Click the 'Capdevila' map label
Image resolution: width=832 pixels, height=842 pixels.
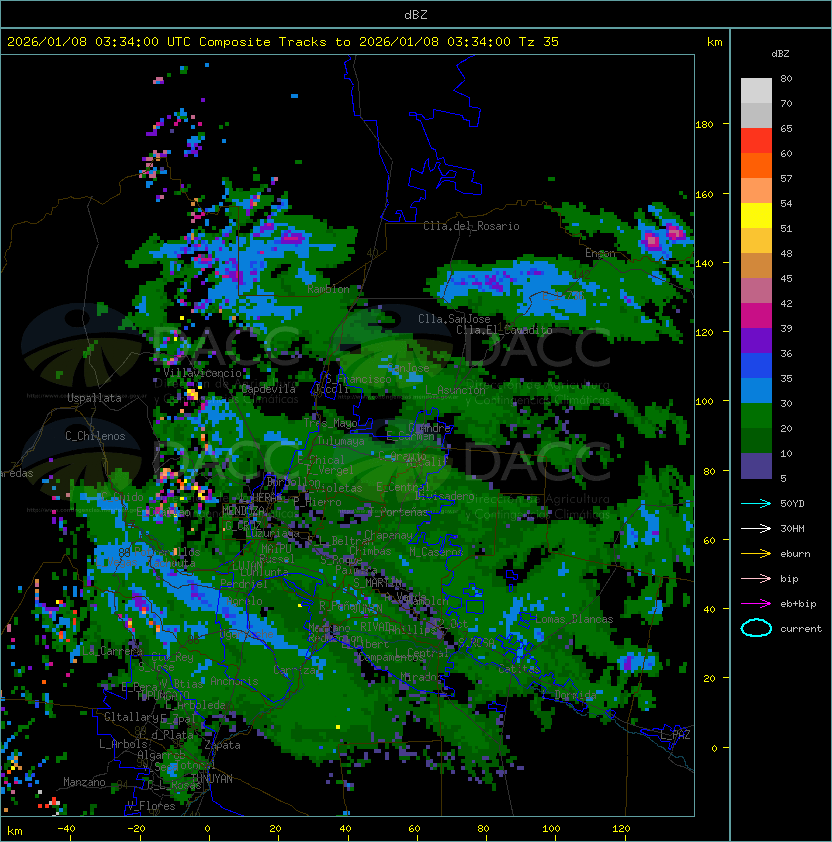coord(268,389)
